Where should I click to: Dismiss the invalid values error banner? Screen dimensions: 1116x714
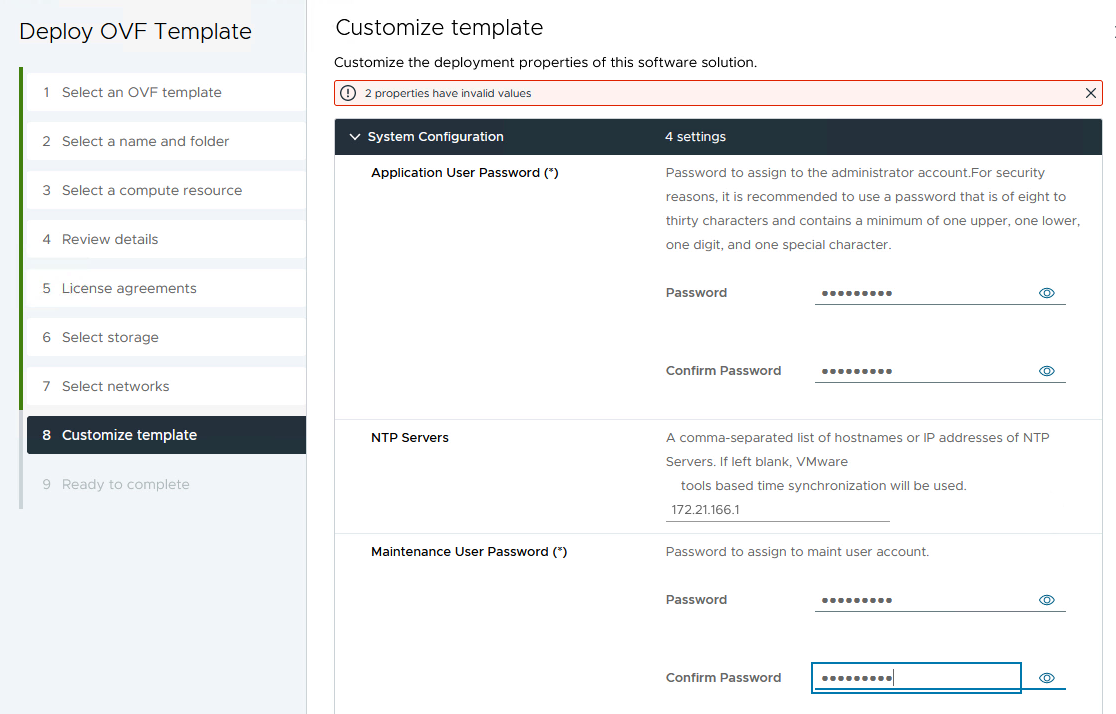(1090, 93)
